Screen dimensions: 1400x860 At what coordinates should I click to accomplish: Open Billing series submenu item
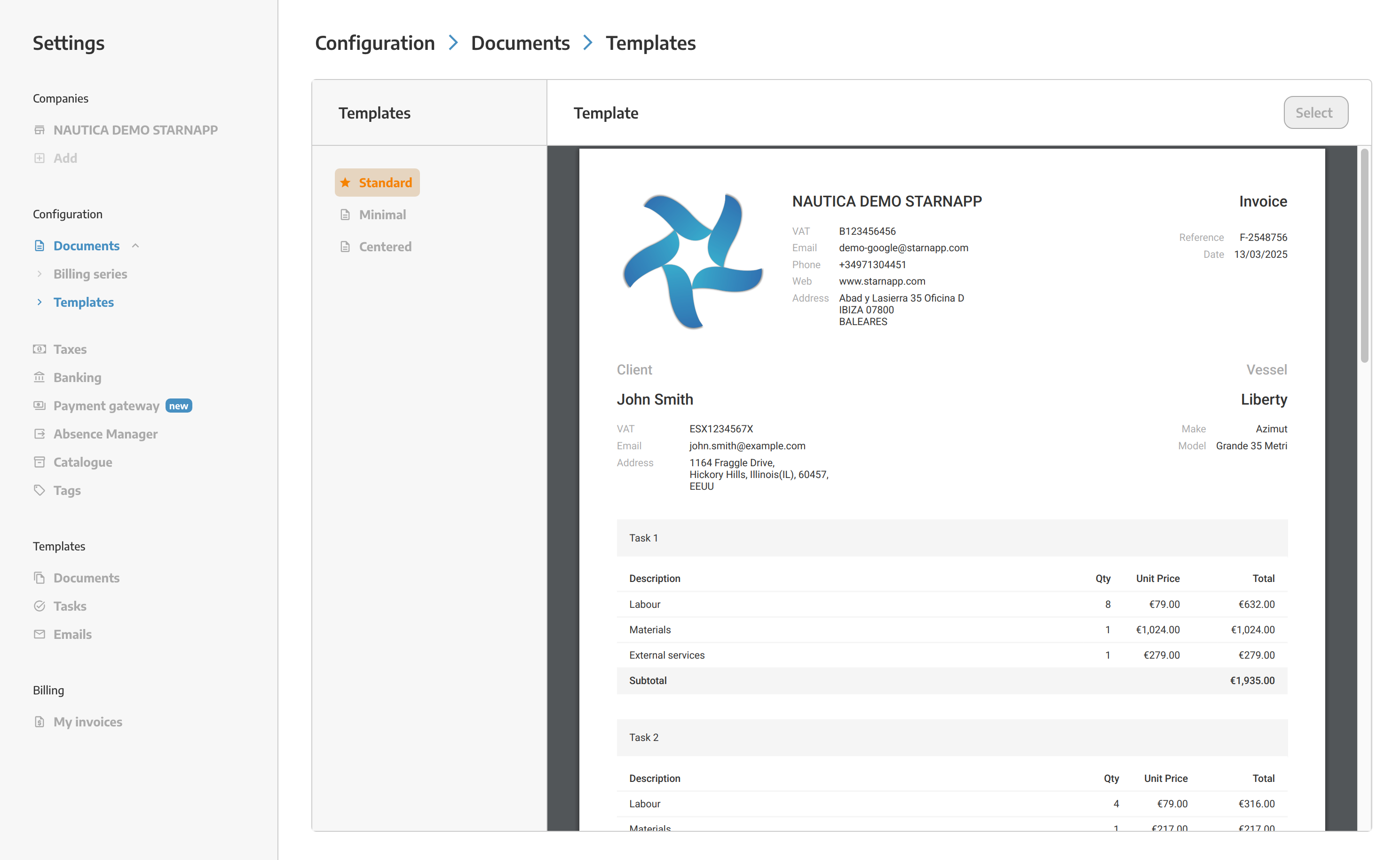[90, 274]
